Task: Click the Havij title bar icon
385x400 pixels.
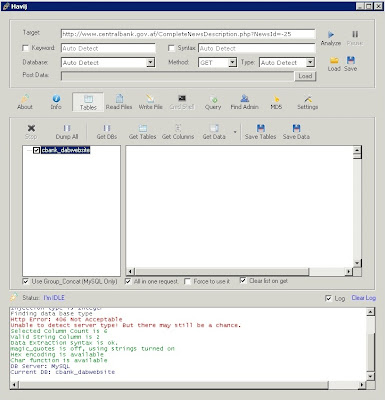Action: pos(6,6)
